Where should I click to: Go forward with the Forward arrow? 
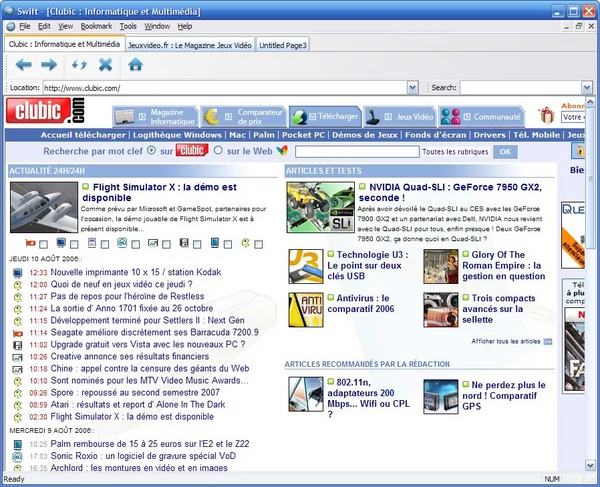pos(49,65)
